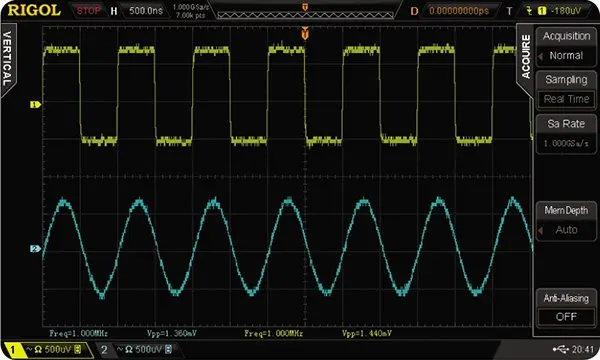Click the orange trigger position marker
Screen dimensions: 600x360
click(305, 34)
